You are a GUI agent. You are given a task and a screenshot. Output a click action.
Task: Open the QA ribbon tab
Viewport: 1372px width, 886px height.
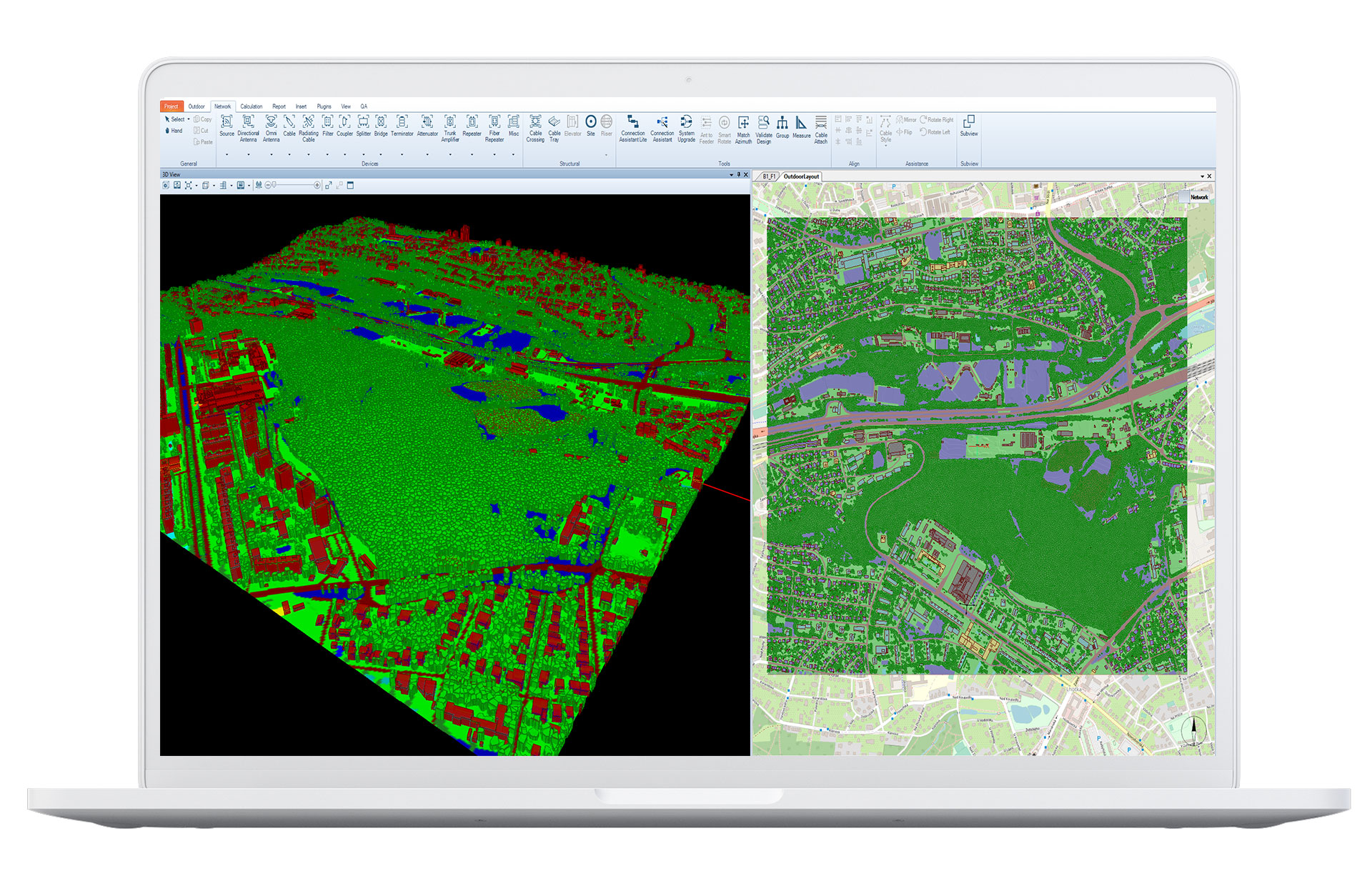click(x=364, y=106)
